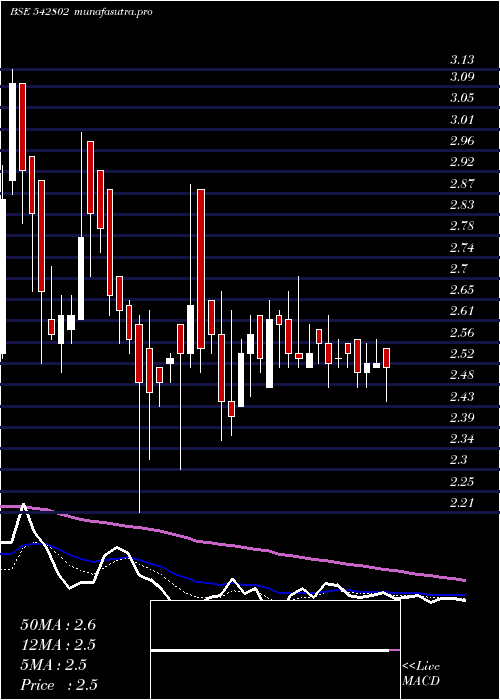Screen dimensions: 500x700
Task: Click the last red candlestick on the right
Action: [386, 358]
